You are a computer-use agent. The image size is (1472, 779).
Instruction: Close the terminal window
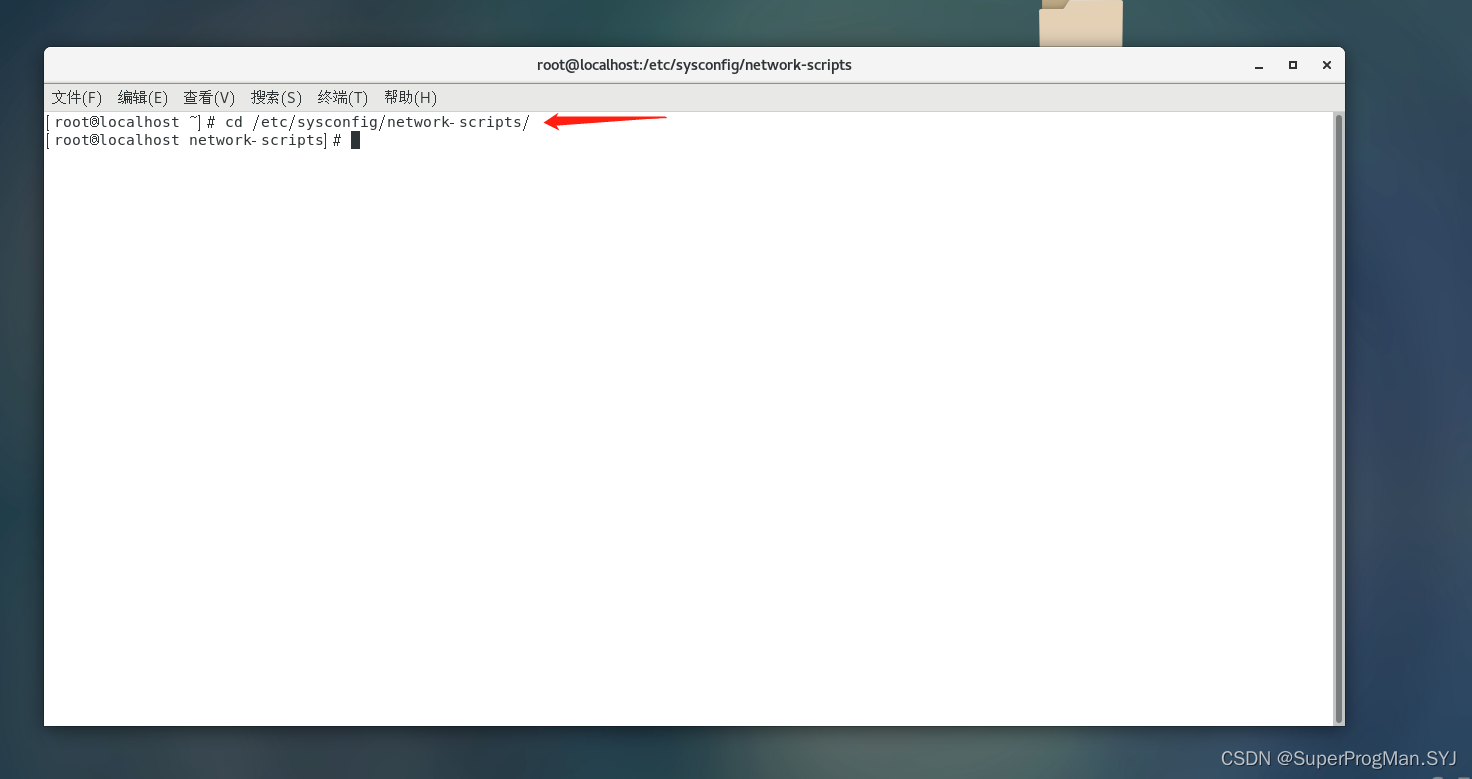[1327, 65]
